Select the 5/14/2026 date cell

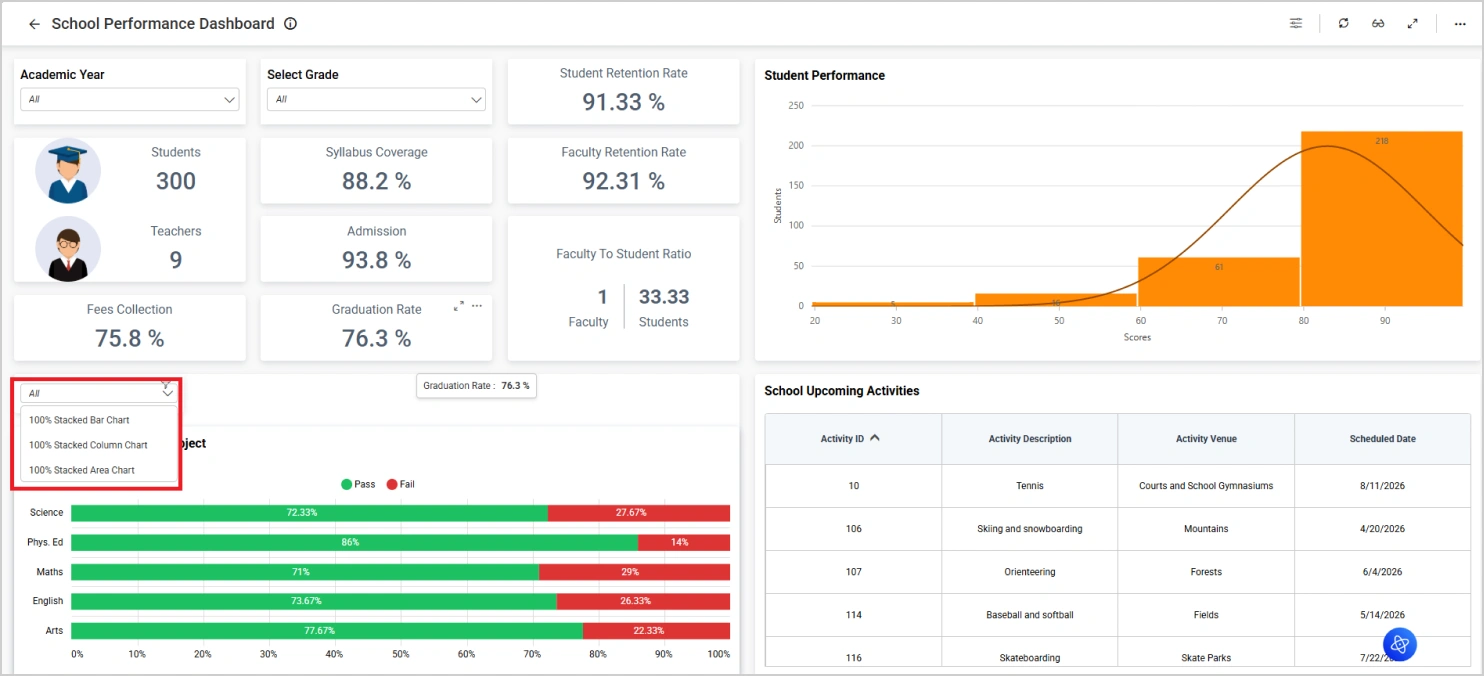click(x=1383, y=615)
